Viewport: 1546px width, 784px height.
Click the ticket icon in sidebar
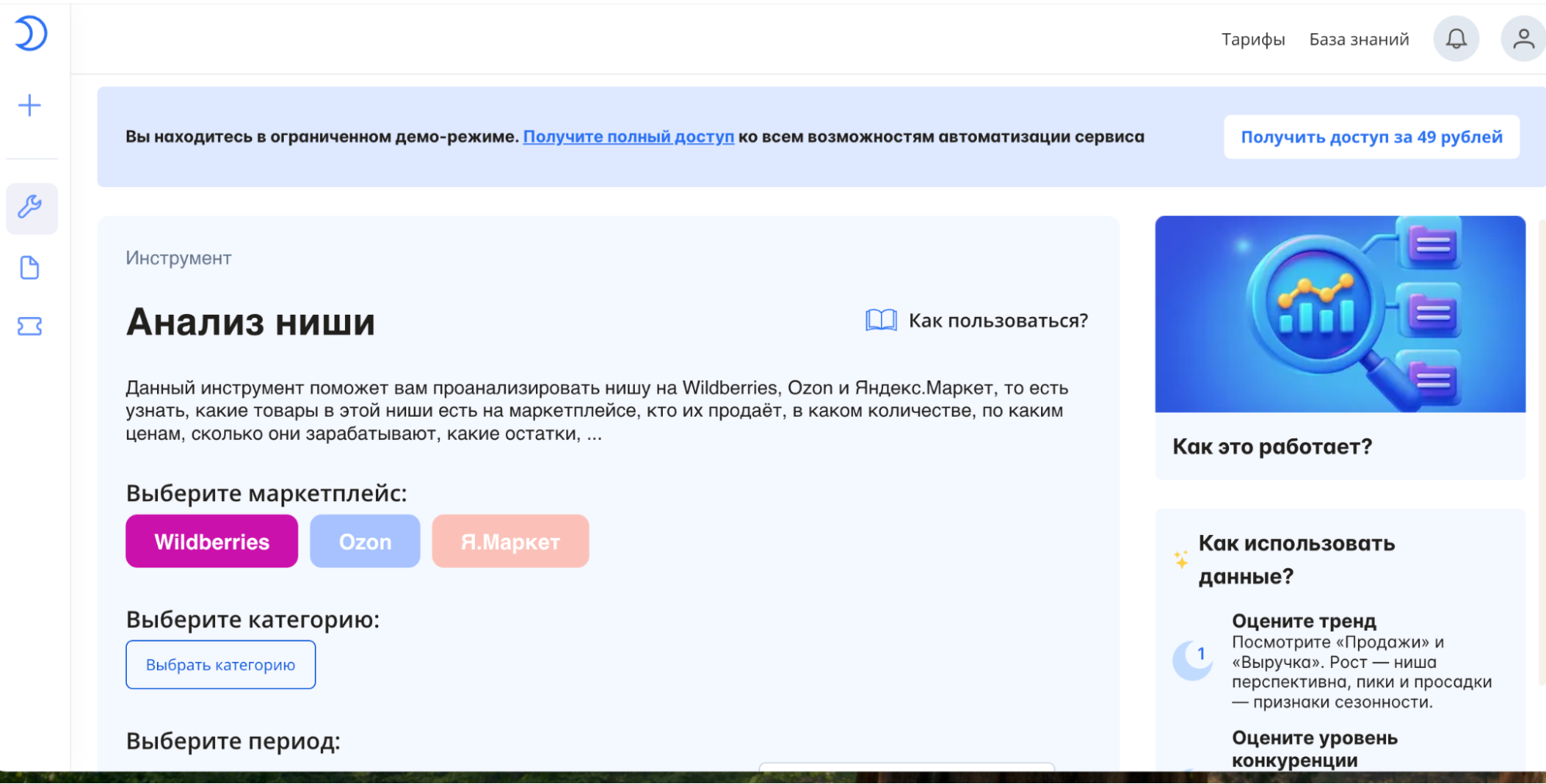29,326
